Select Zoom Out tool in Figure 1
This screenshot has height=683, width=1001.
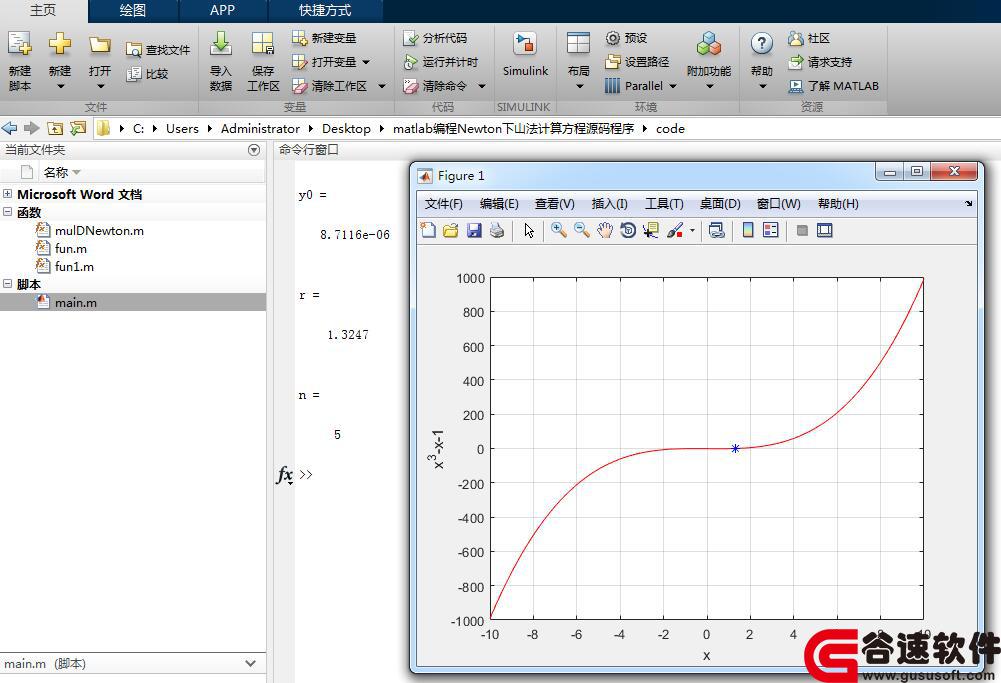pyautogui.click(x=582, y=230)
